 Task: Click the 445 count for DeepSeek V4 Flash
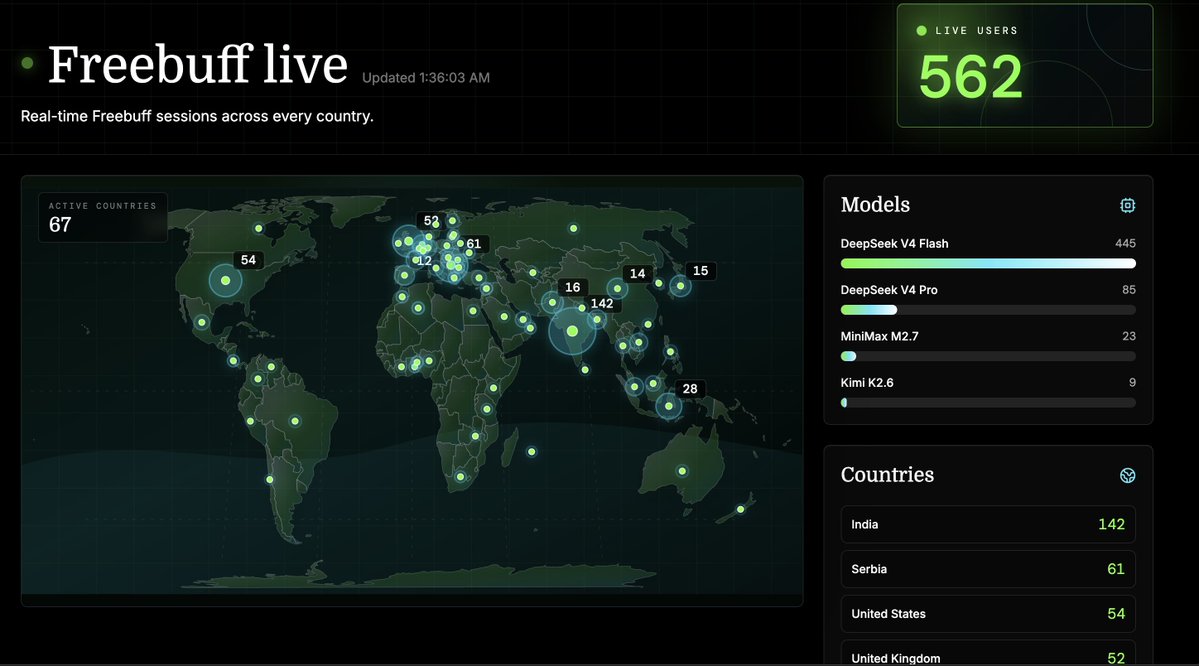pos(1125,244)
